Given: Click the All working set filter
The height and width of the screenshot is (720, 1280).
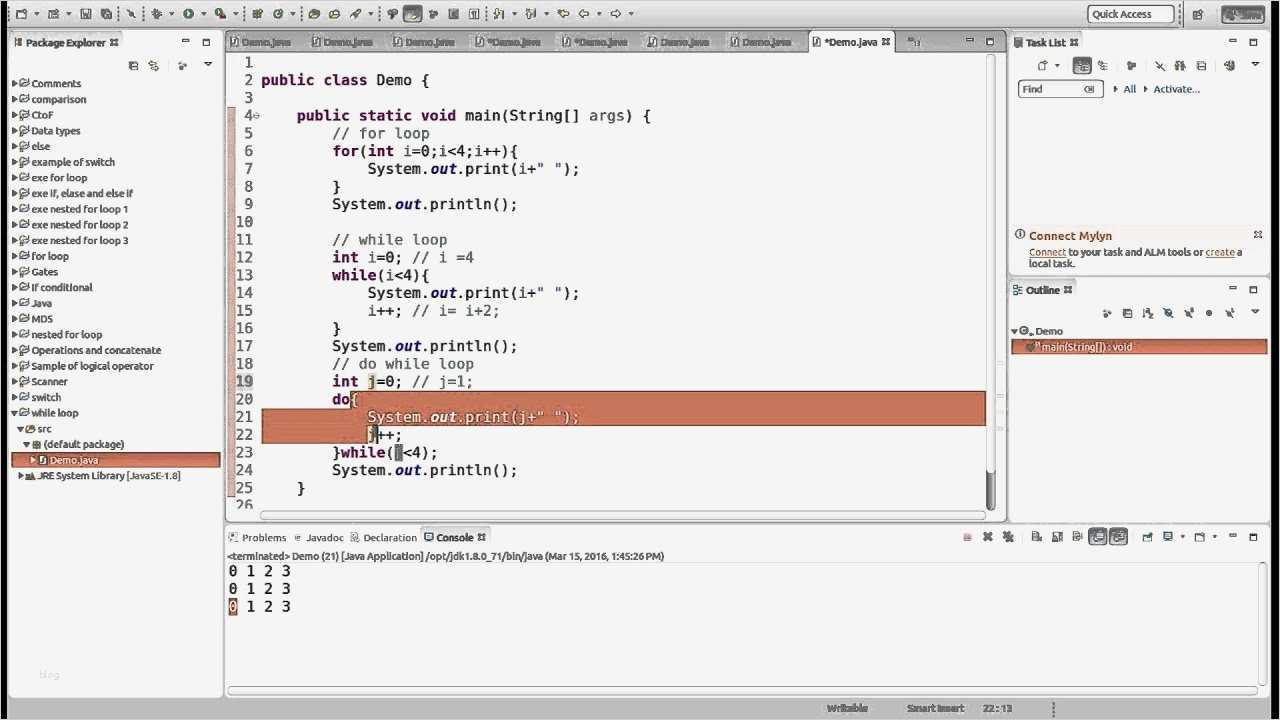Looking at the screenshot, I should pyautogui.click(x=1130, y=89).
